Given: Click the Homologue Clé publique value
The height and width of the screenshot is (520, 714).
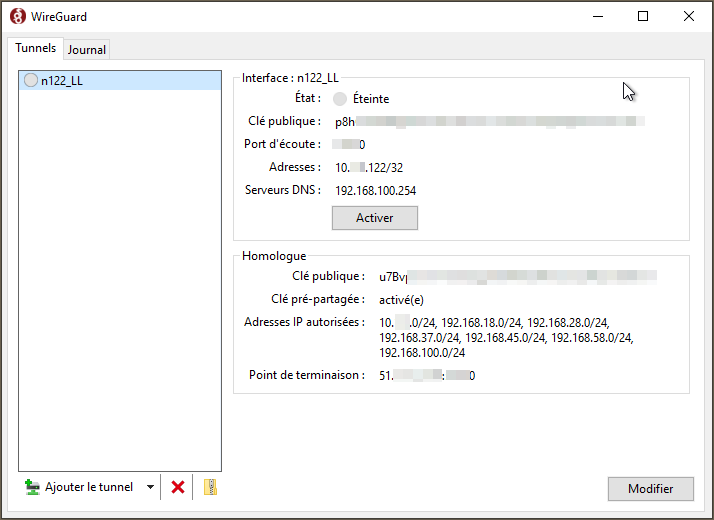Looking at the screenshot, I should [516, 276].
